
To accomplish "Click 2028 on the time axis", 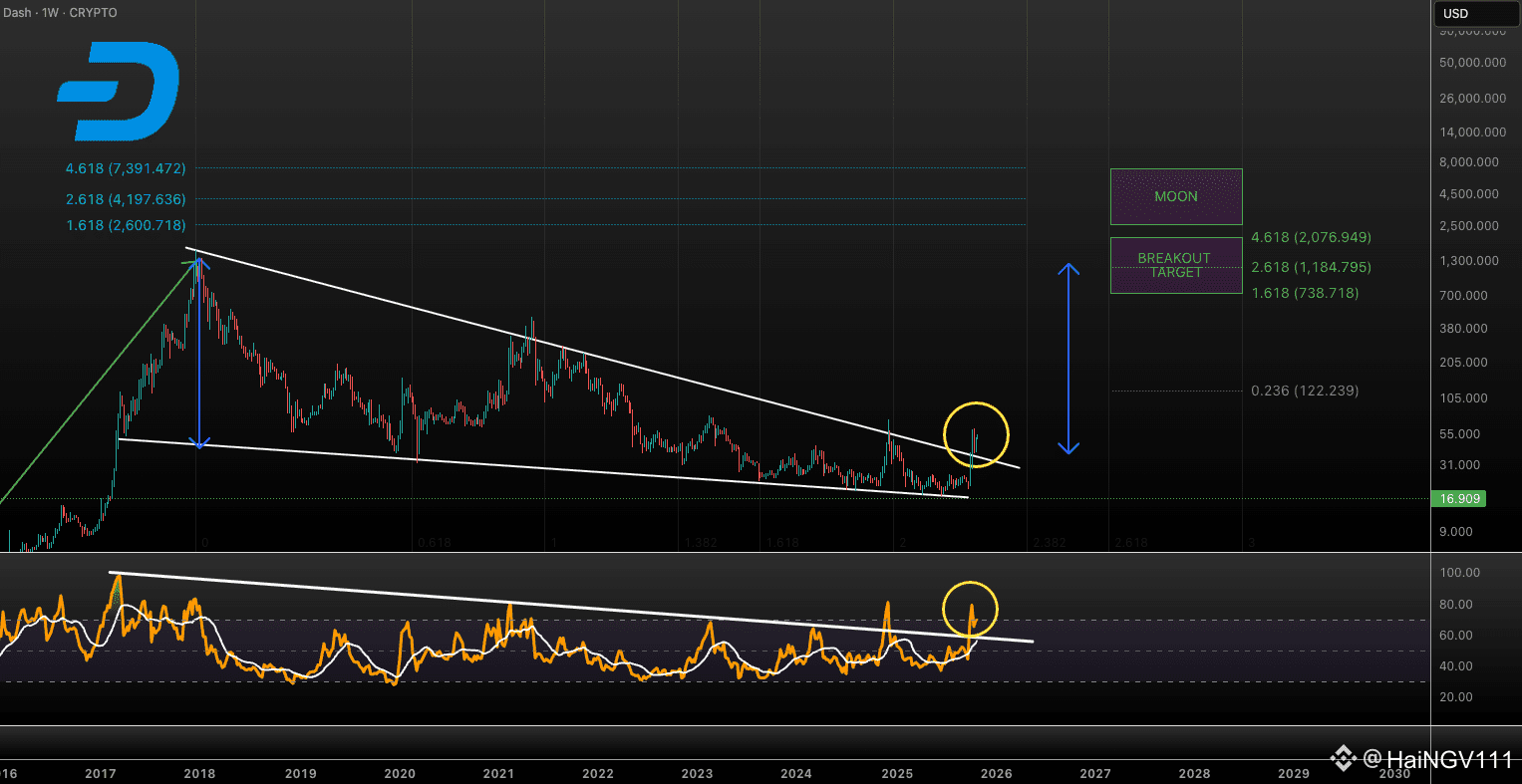I will [1195, 773].
